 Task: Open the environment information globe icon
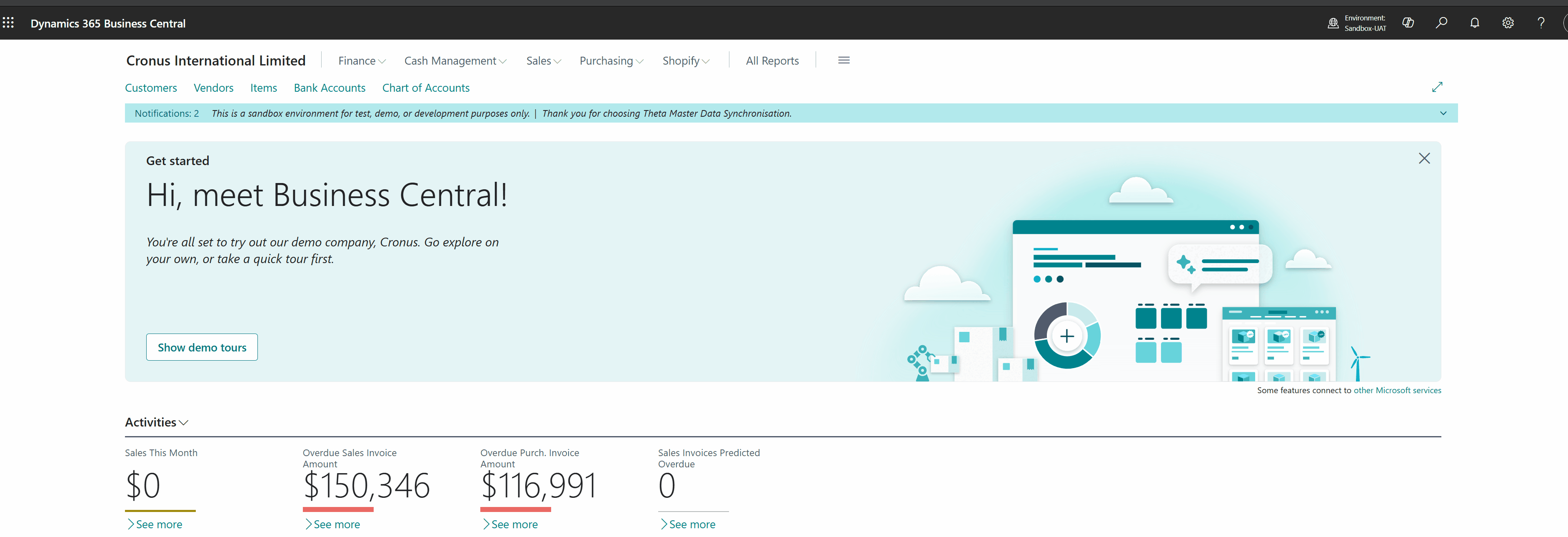pos(1333,23)
